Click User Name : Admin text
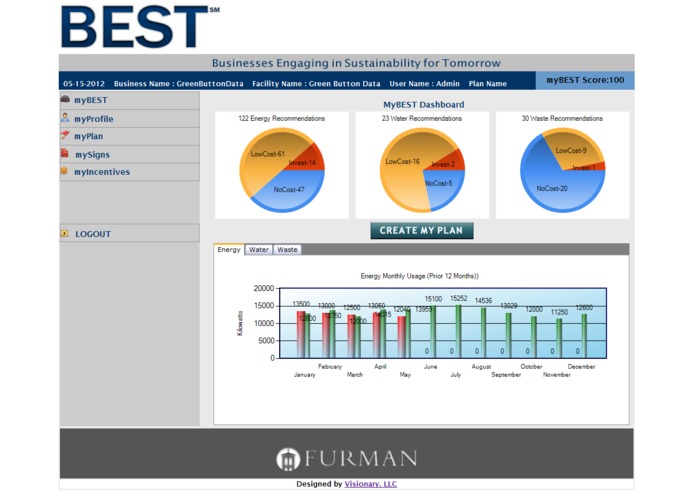 [425, 83]
